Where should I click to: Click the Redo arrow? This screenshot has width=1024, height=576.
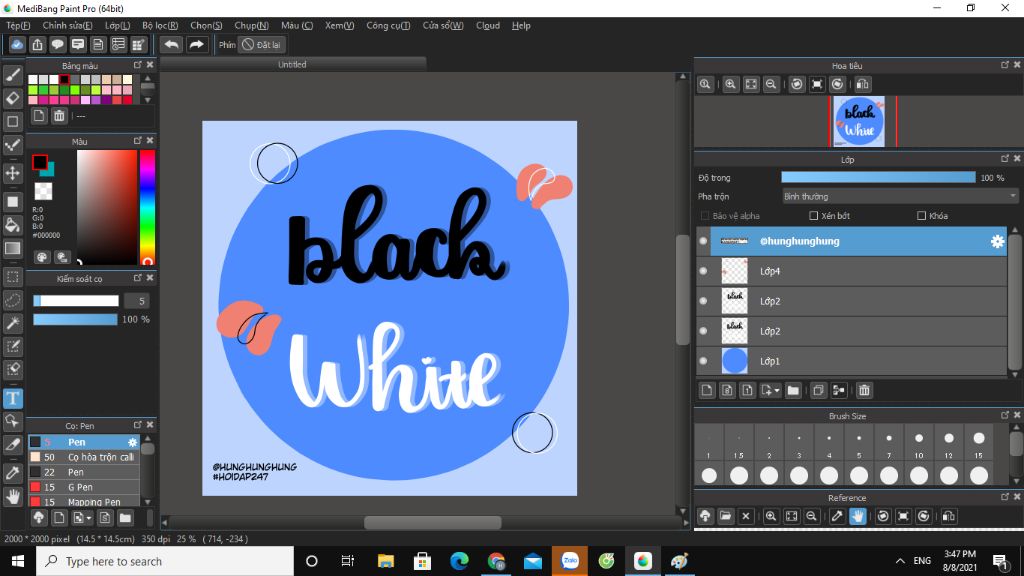(196, 44)
